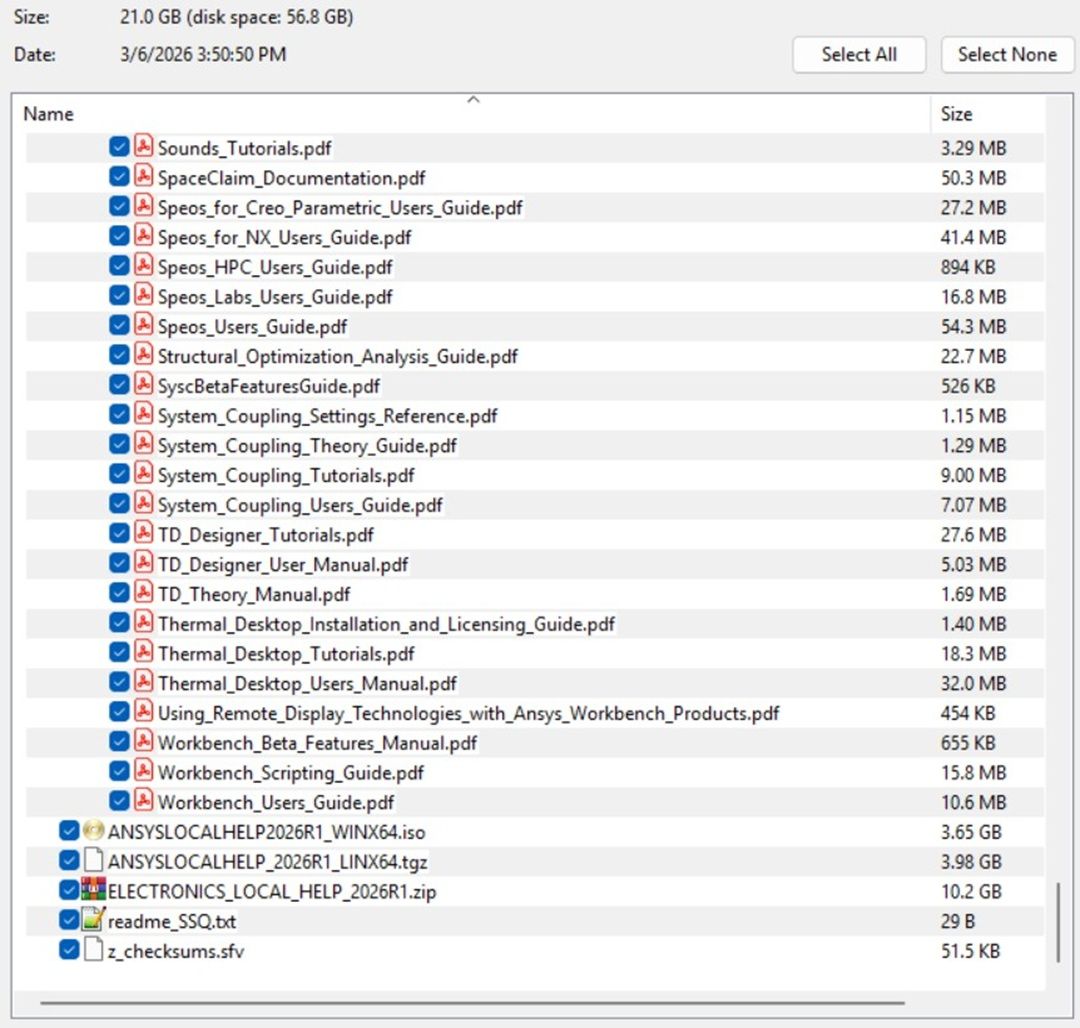Click the PDF icon of Speos_Users_Guide.pdf
Screen dimensions: 1080x1028
[143, 325]
